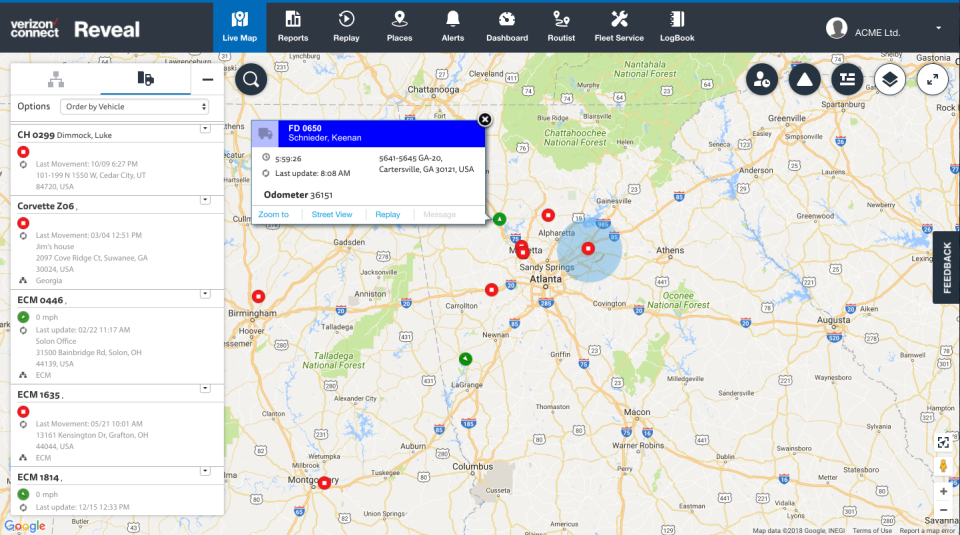Screen dimensions: 960x535
Task: Click the Google Maps zoom in plus button
Action: [x=943, y=492]
